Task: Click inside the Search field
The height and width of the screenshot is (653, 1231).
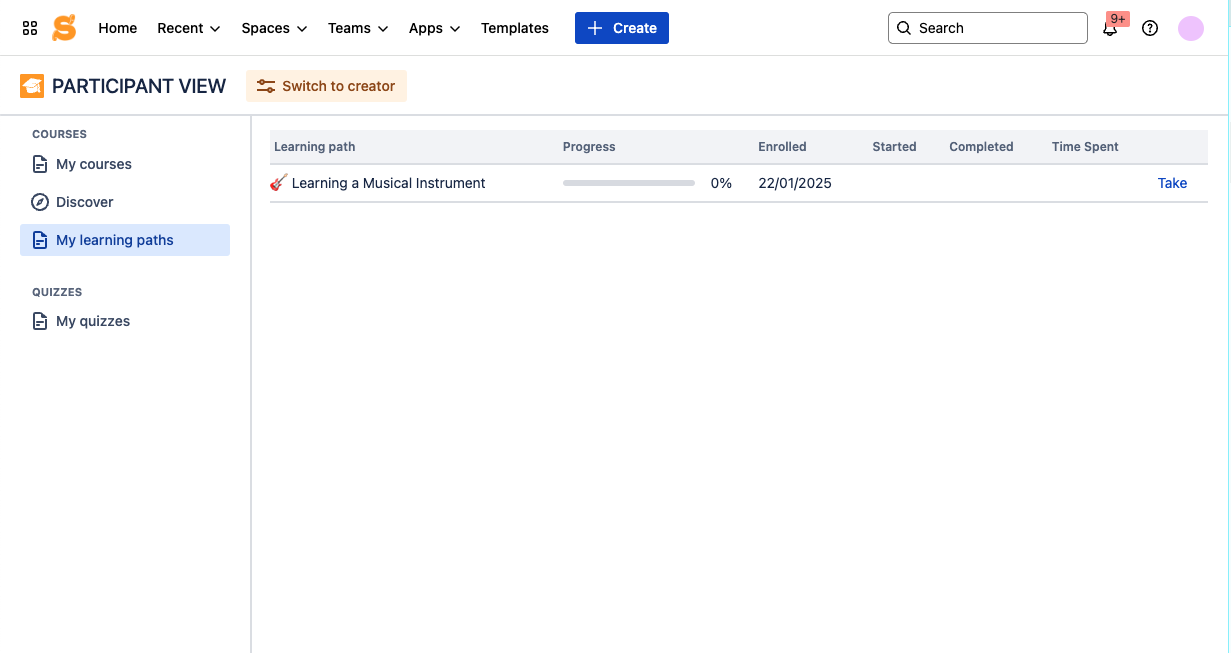Action: coord(988,28)
